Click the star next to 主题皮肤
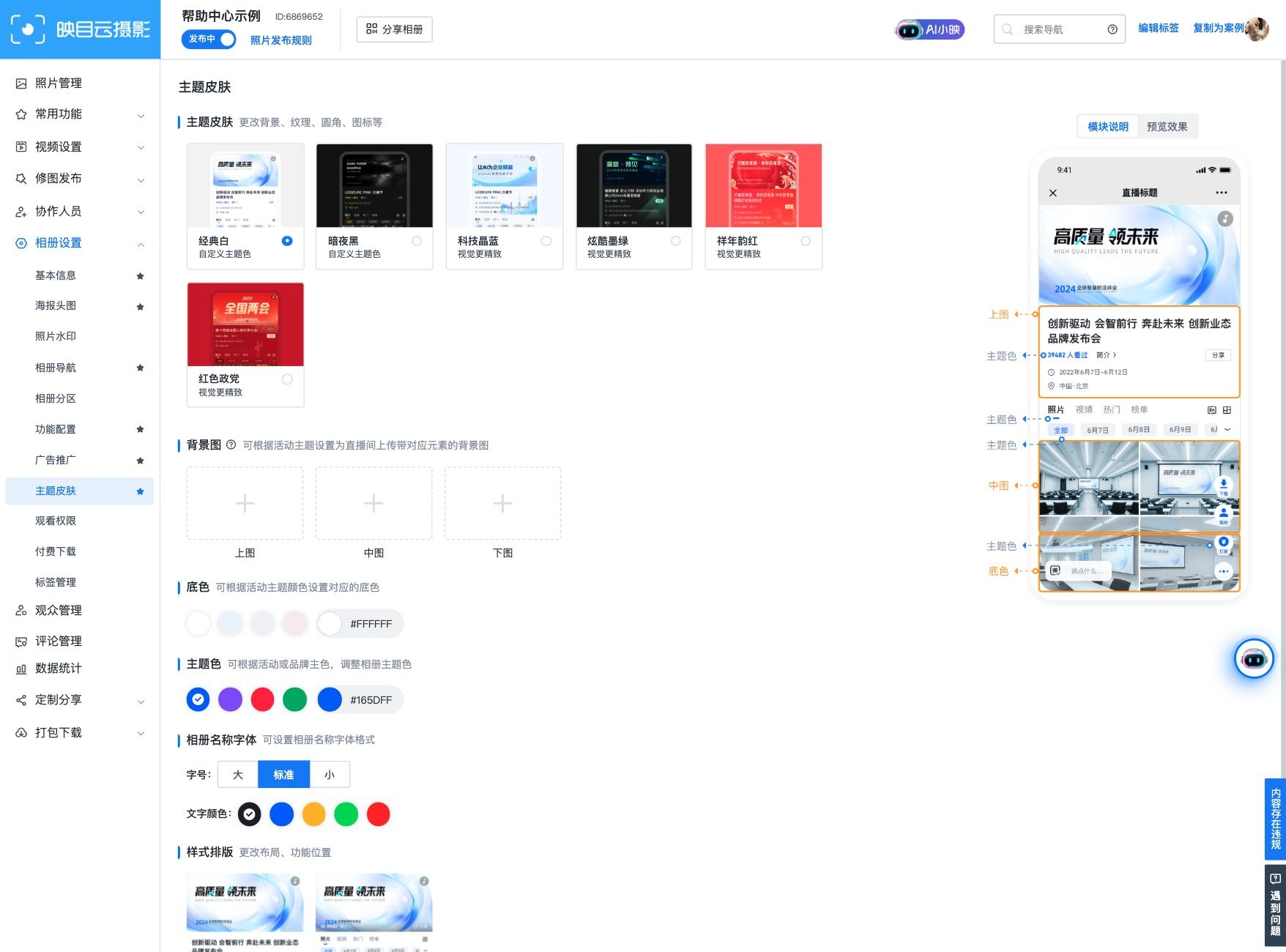The width and height of the screenshot is (1286, 952). pyautogui.click(x=140, y=491)
